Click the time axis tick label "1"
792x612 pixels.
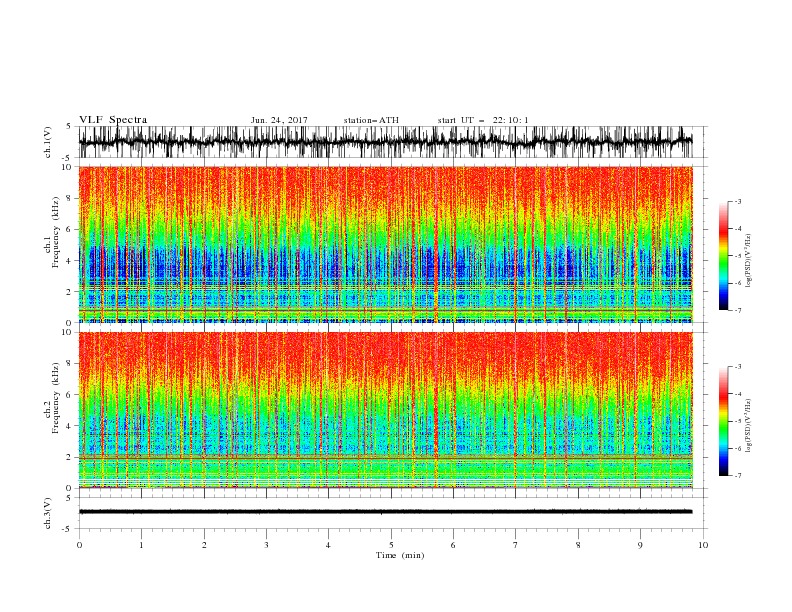[x=141, y=545]
